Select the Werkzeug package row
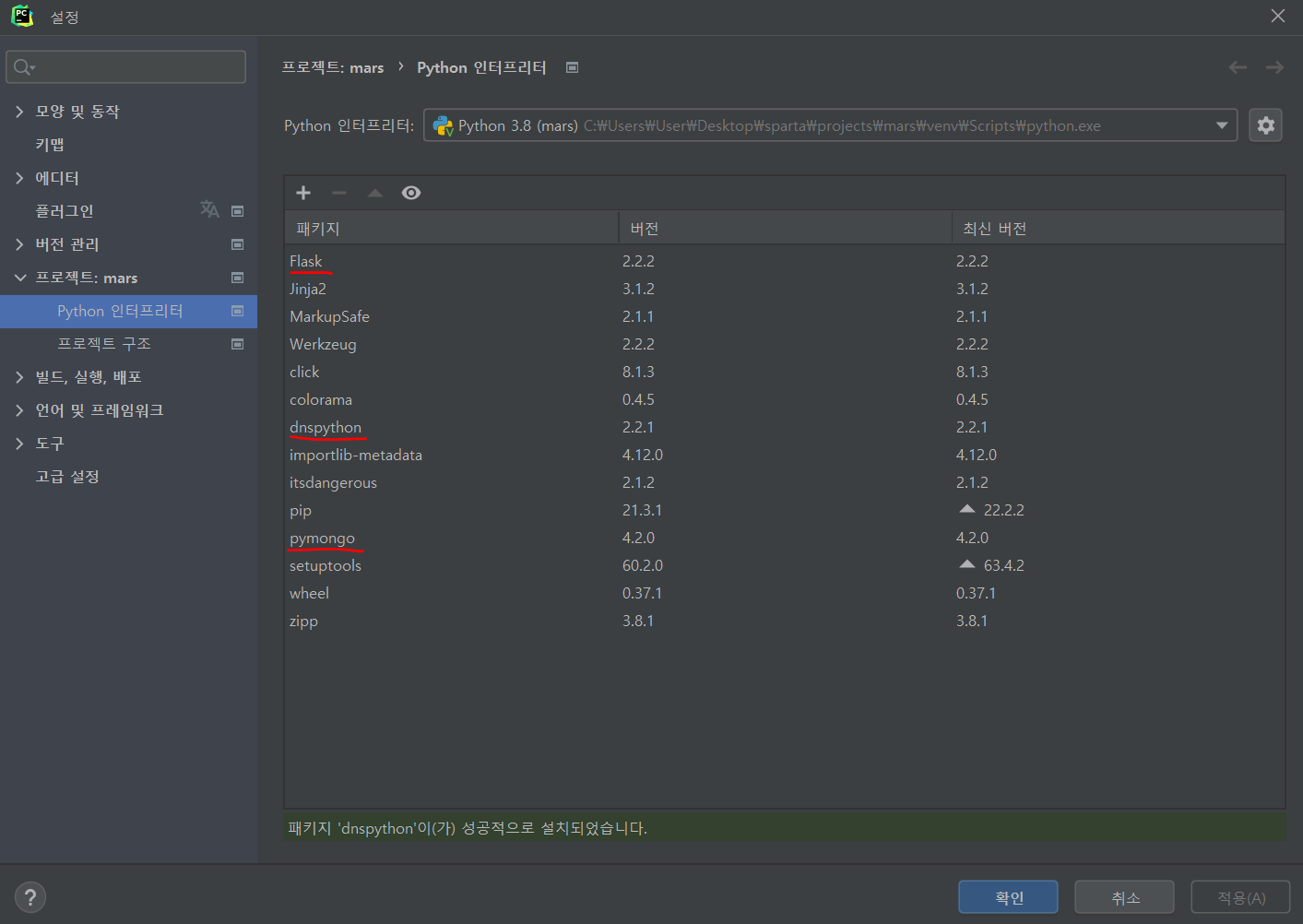 click(785, 344)
